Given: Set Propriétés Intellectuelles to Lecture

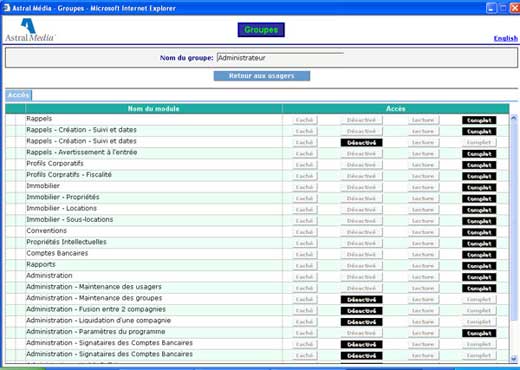Looking at the screenshot, I should coord(423,244).
